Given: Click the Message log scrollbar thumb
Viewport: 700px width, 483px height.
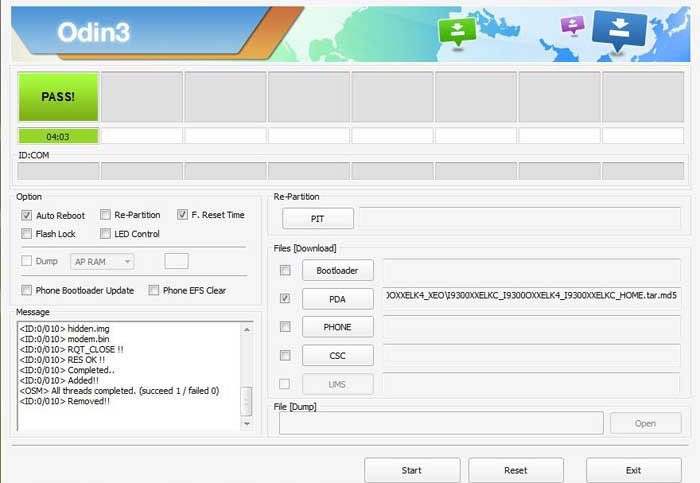Looking at the screenshot, I should 247,401.
